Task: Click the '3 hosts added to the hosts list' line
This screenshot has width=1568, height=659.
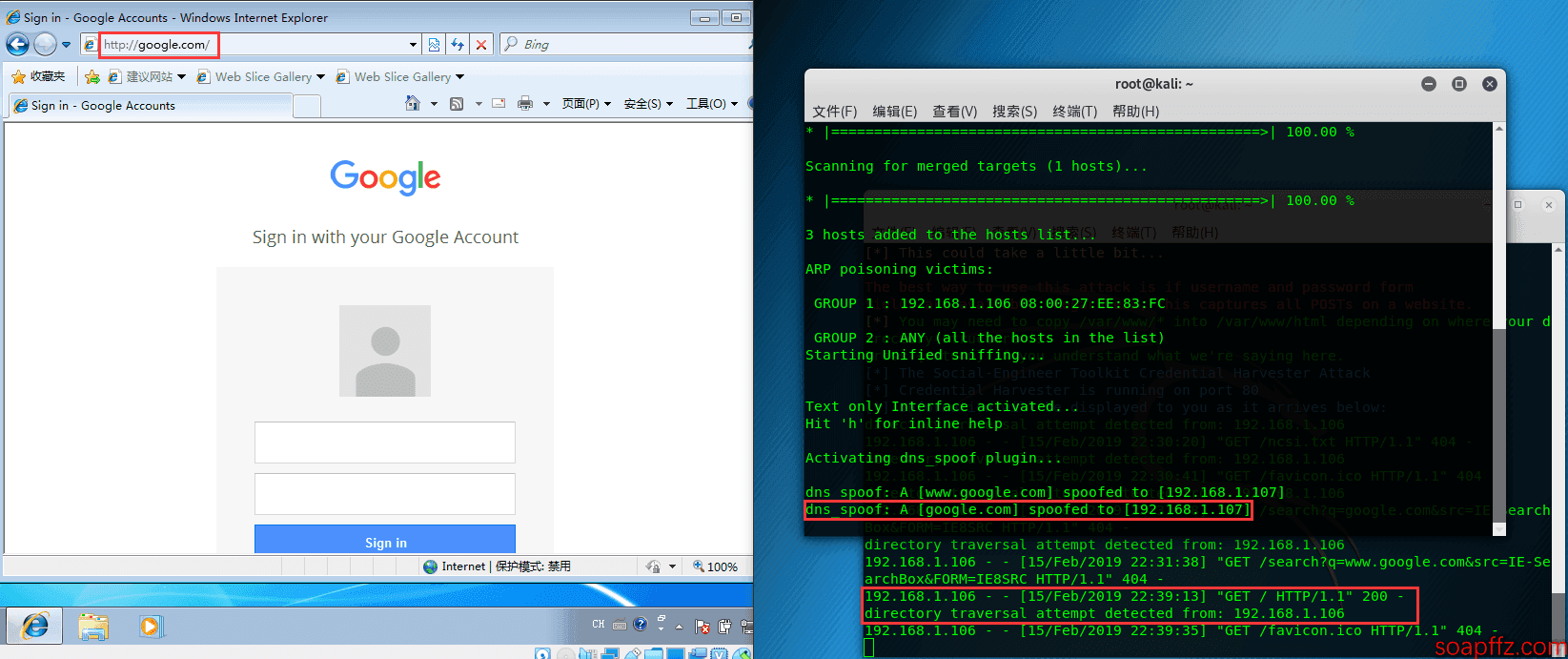Action: pos(950,235)
